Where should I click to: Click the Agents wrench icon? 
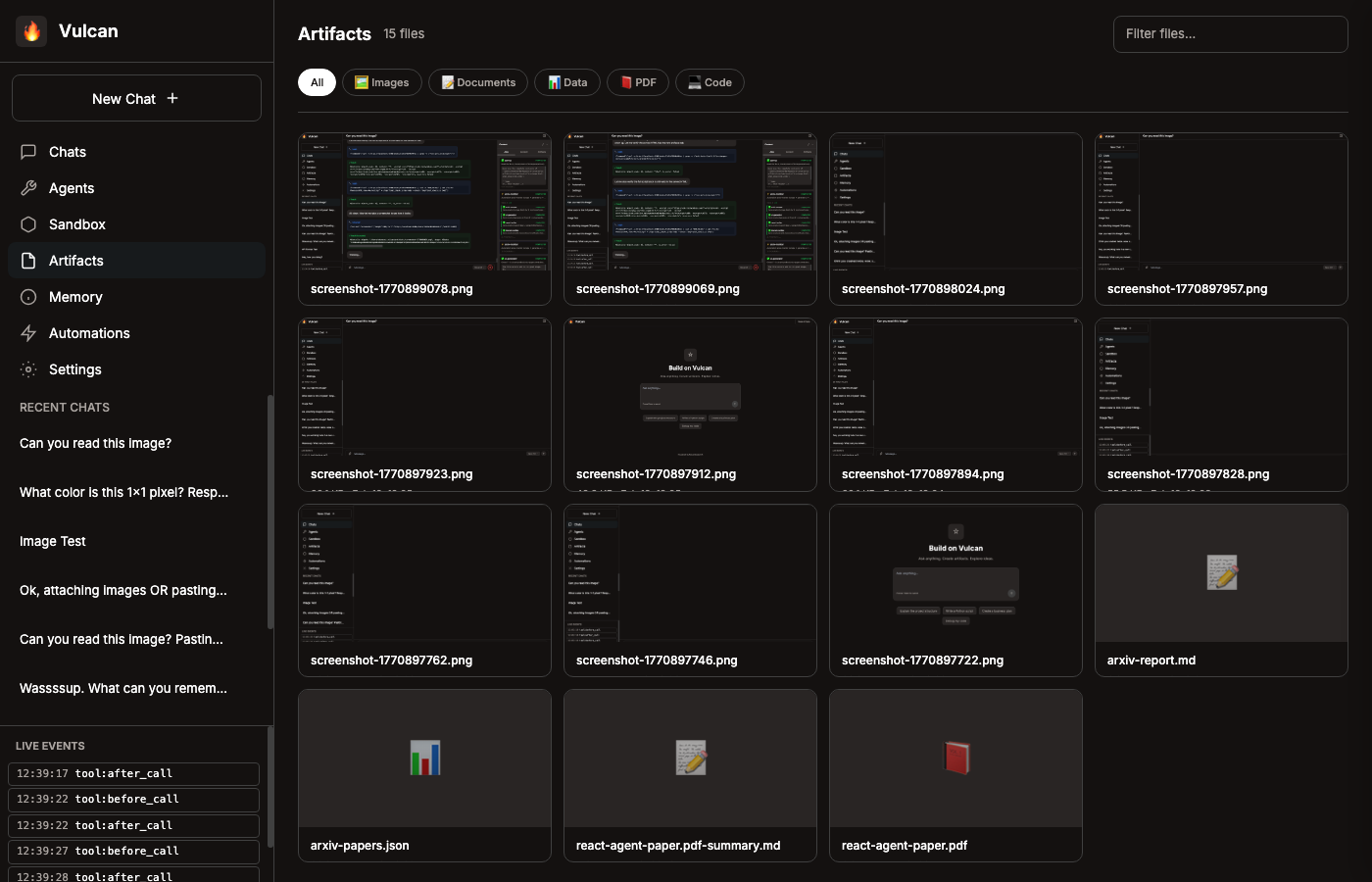[28, 188]
